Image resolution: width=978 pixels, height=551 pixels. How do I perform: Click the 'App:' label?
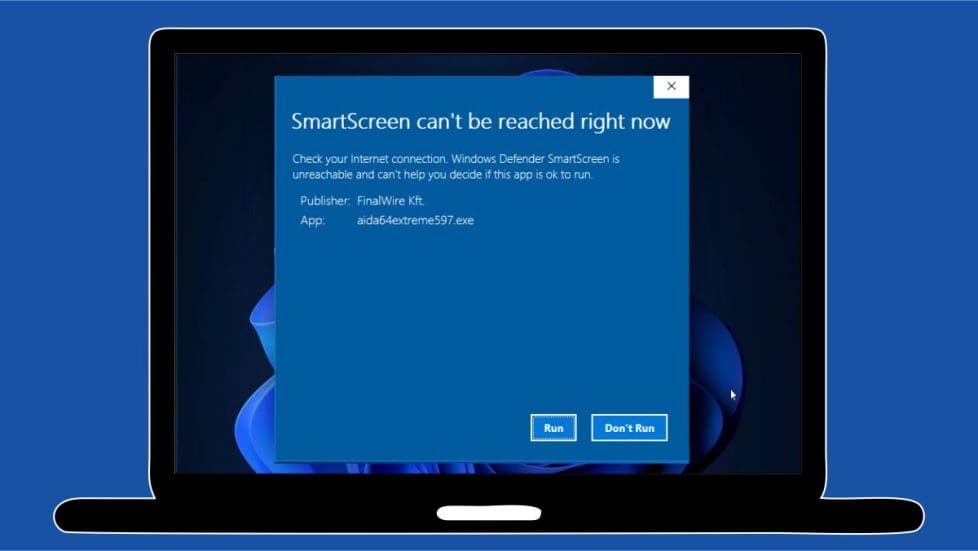tap(312, 220)
